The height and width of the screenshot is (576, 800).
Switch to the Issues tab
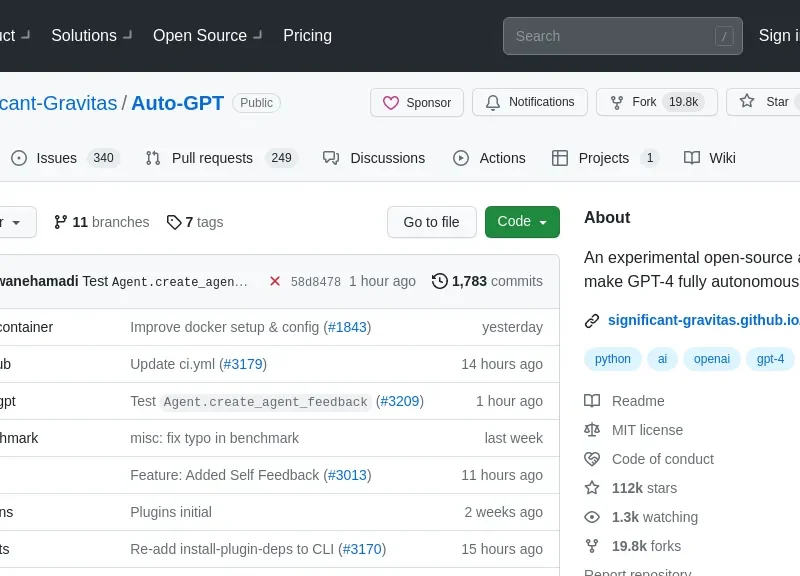65,158
